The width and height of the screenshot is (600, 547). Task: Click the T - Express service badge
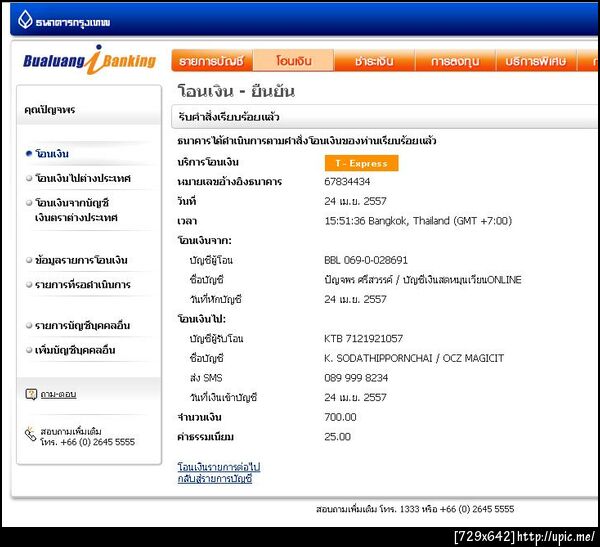[x=361, y=163]
